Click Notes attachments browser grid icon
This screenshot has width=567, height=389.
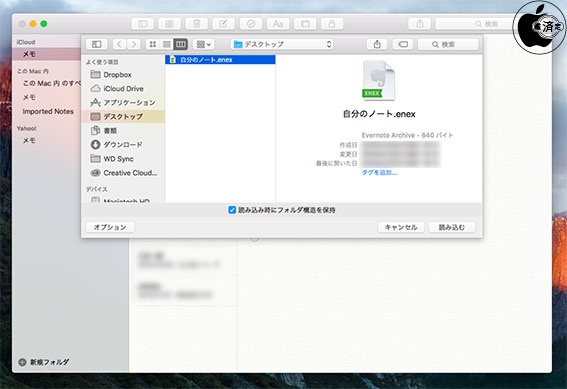coord(169,24)
